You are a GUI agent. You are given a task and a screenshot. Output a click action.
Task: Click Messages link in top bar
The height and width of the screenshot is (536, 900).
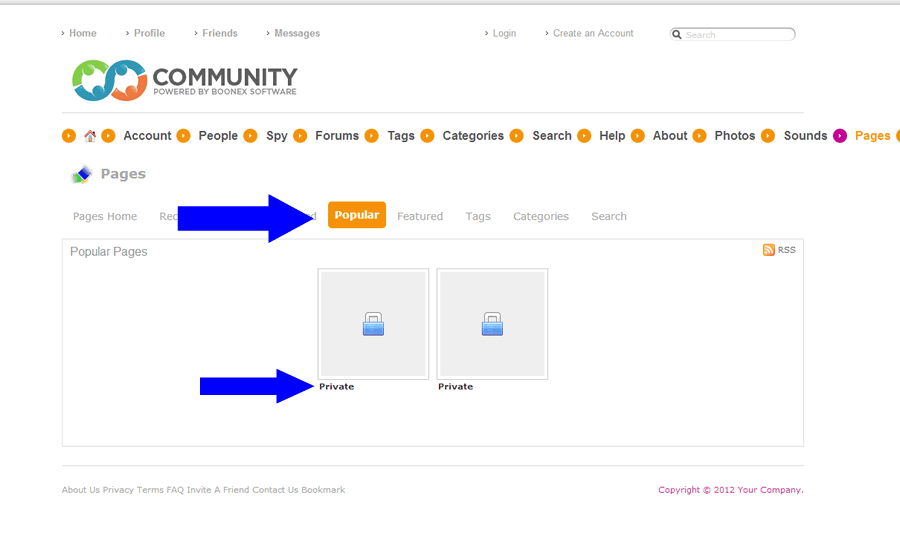click(297, 33)
